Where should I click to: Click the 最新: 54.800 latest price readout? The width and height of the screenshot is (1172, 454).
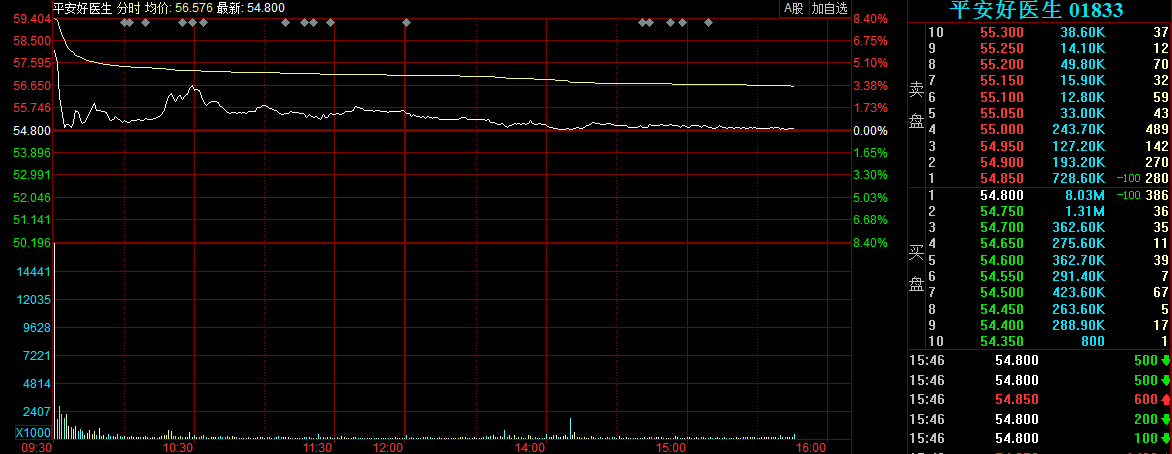[250, 7]
